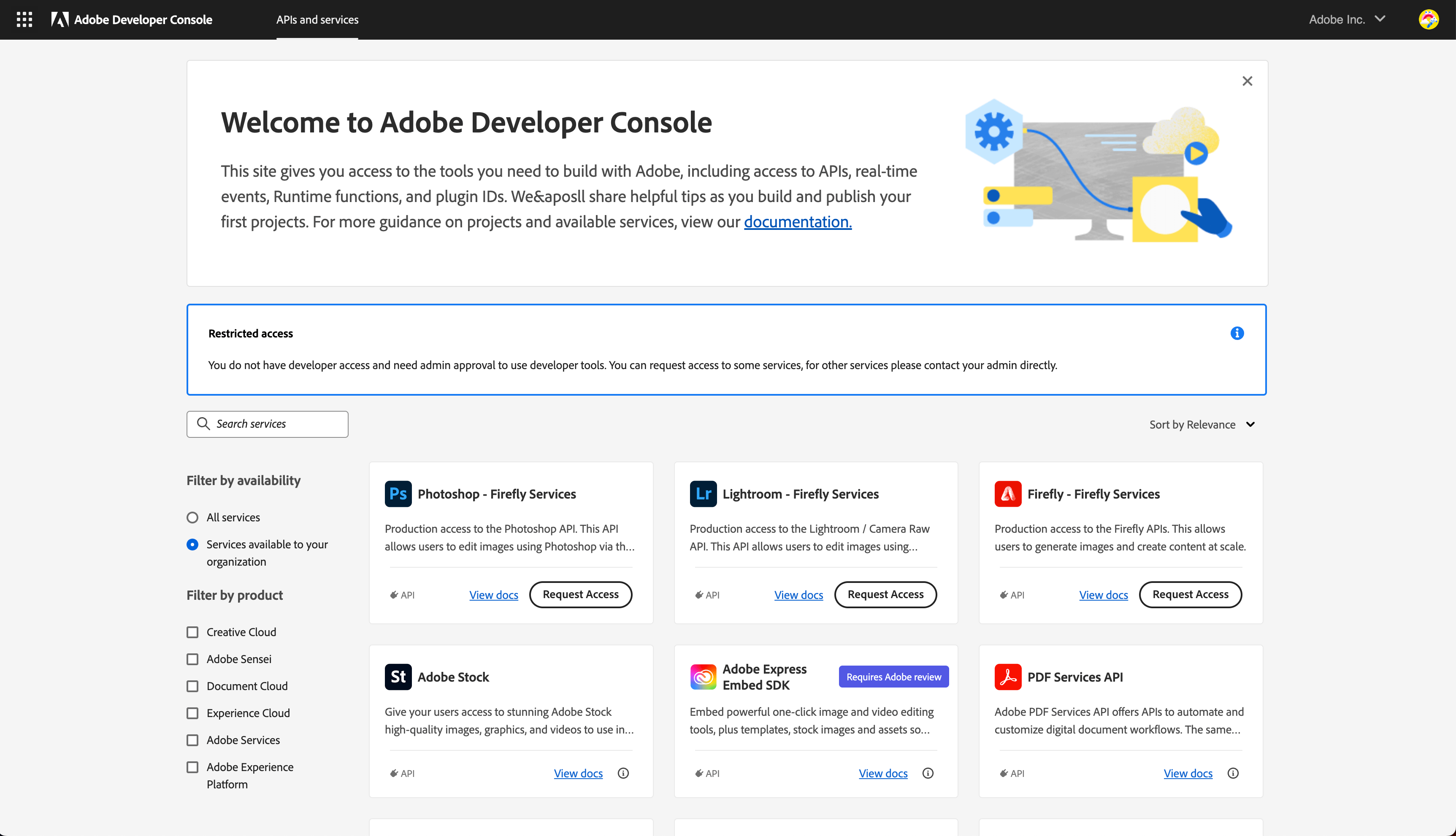Open the Sort by Relevance dropdown
Viewport: 1456px width, 836px height.
[1202, 424]
